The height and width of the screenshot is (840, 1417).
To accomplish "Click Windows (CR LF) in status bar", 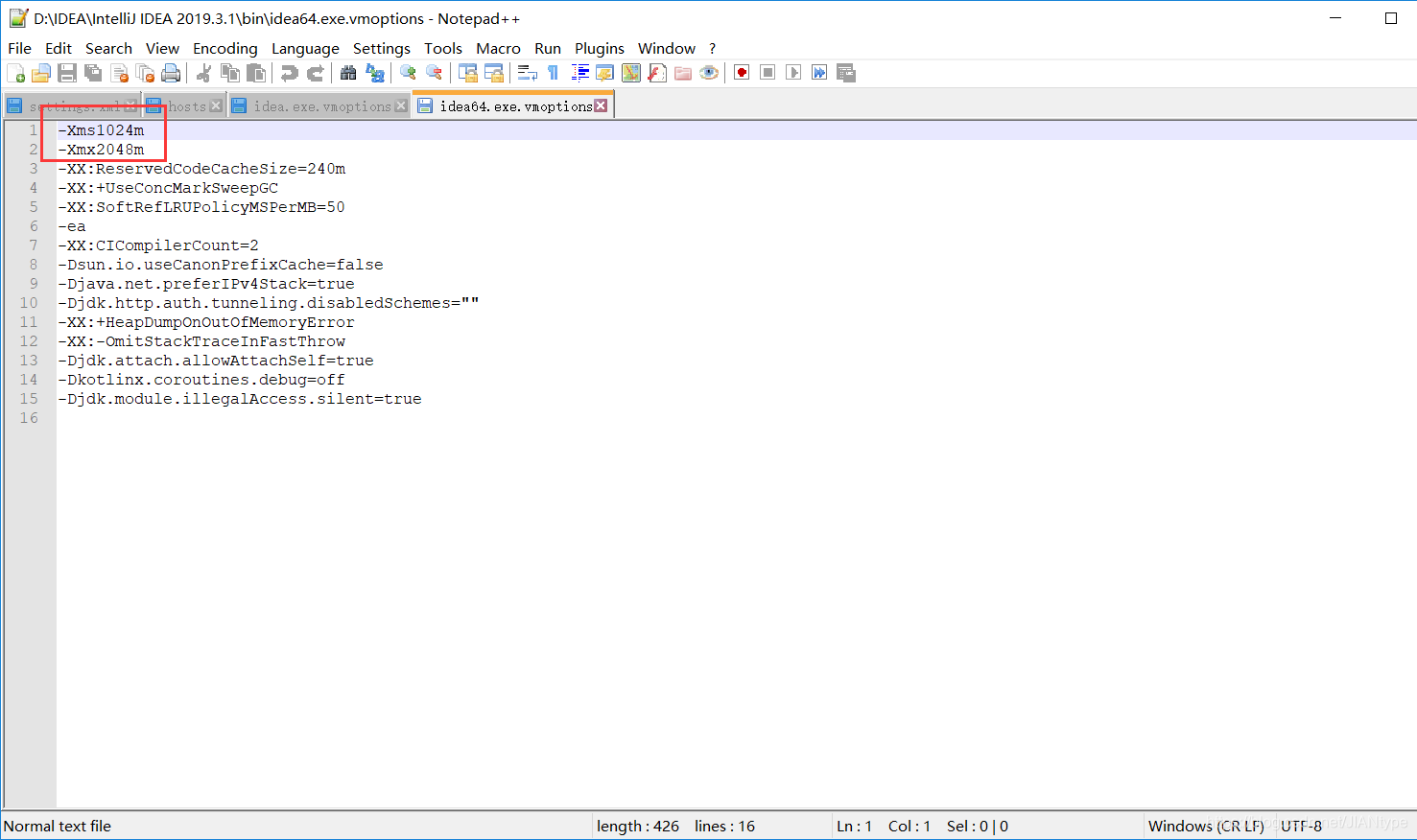I will click(1206, 826).
